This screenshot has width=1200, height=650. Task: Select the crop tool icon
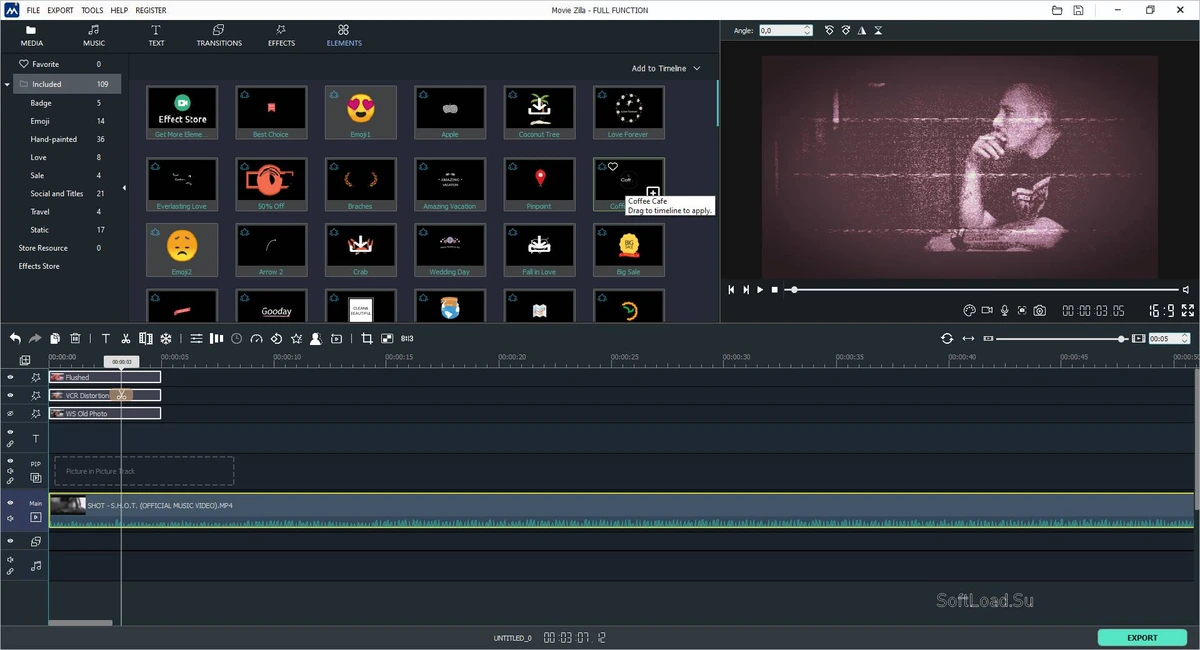click(367, 339)
